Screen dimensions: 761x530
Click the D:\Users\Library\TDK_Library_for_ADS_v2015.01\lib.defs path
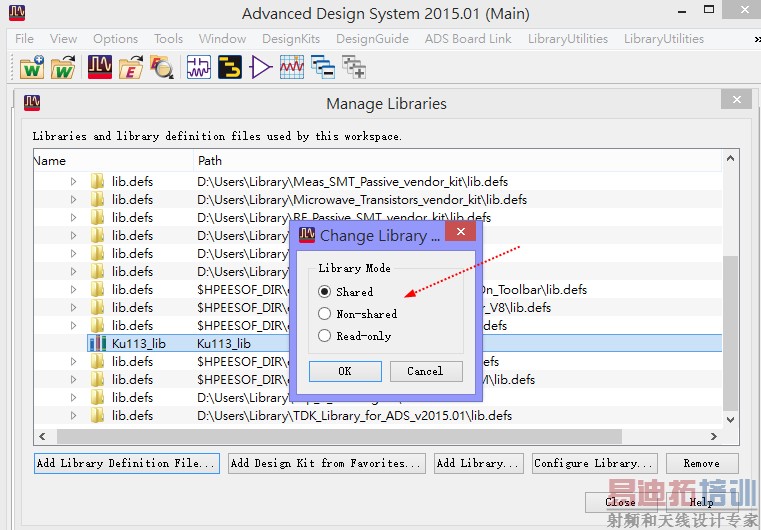tap(354, 416)
